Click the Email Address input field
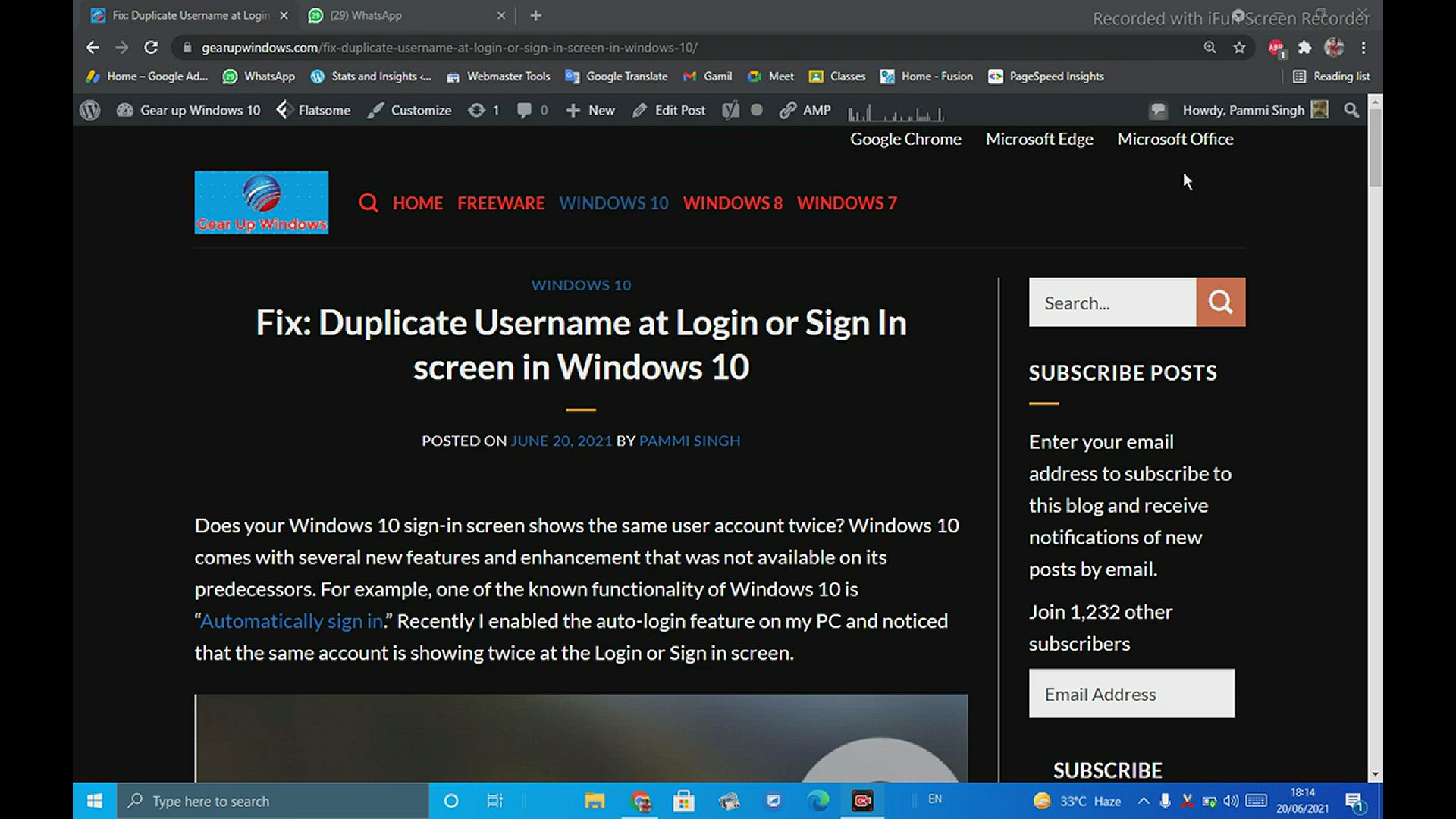 tap(1131, 694)
